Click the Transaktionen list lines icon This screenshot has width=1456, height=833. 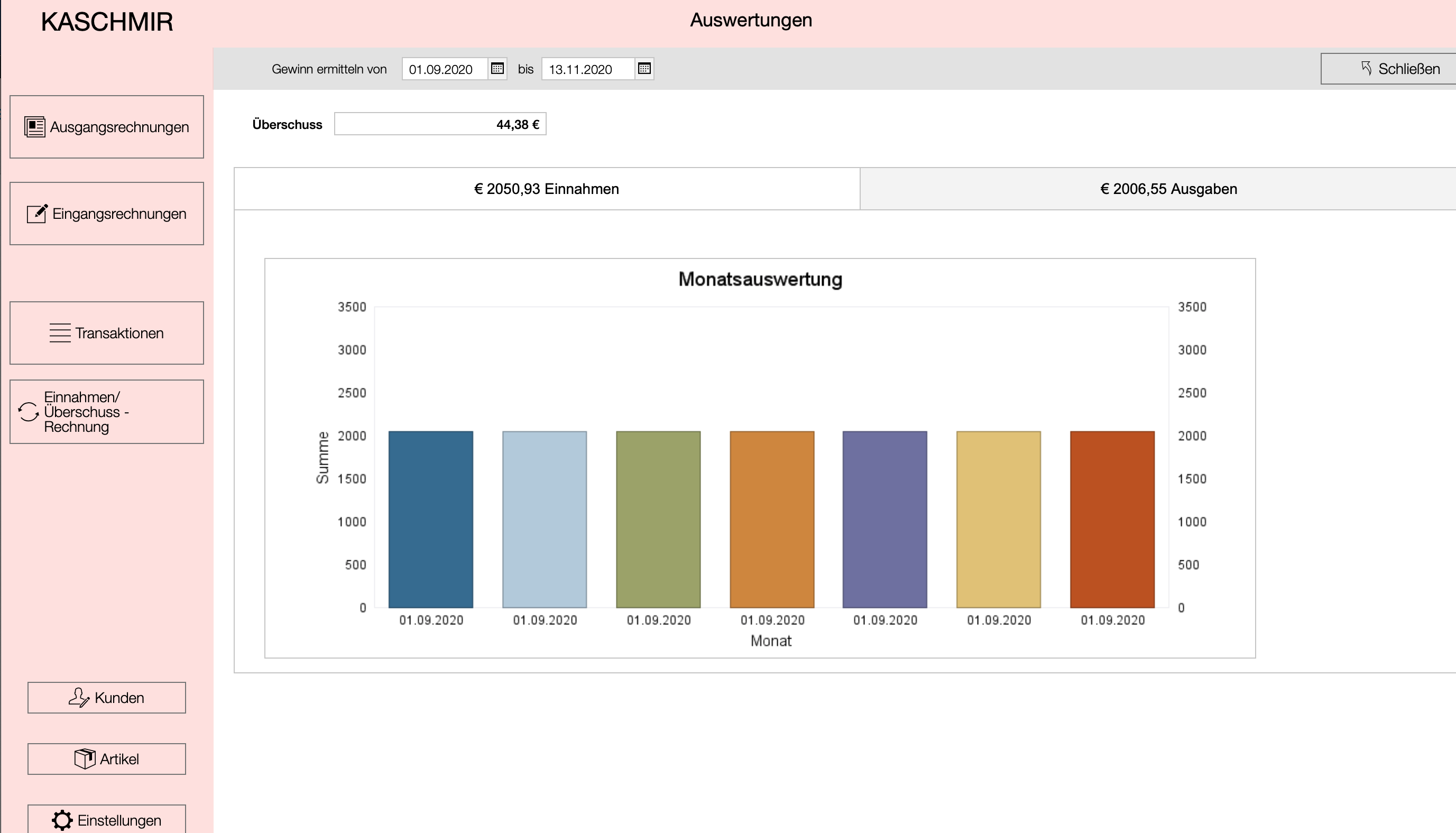coord(60,333)
